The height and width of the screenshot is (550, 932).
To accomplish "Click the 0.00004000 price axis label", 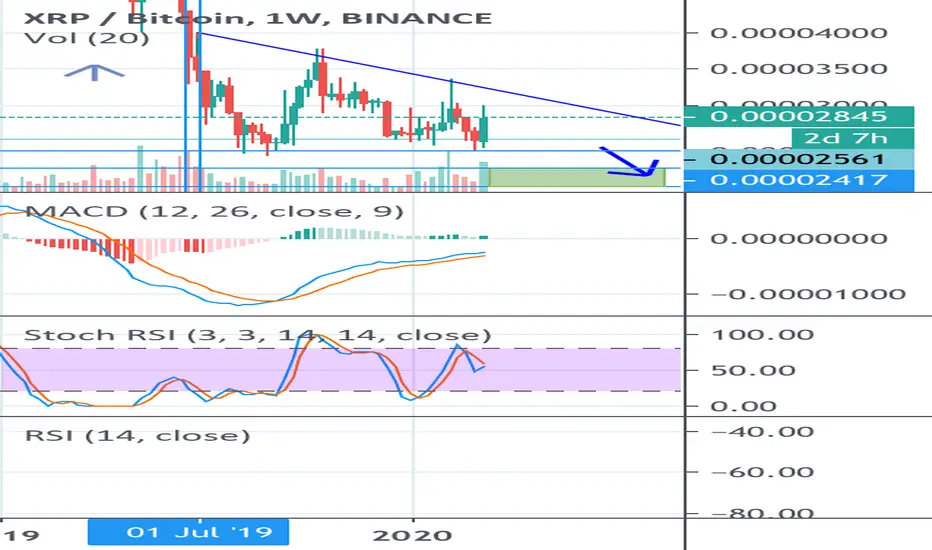I will [799, 33].
